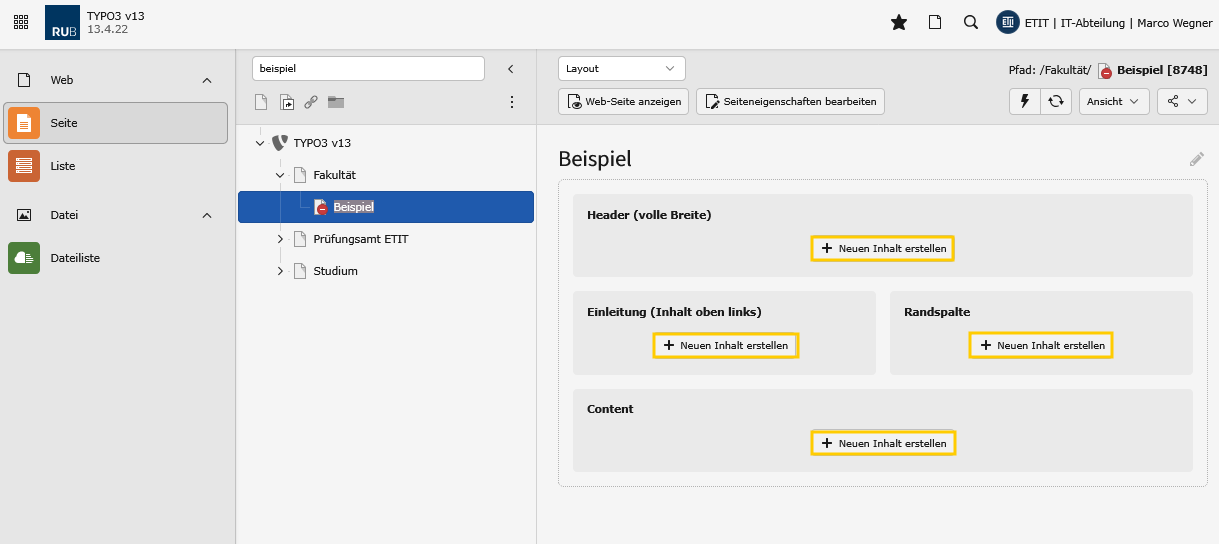
Task: Open the three-dot page tree options menu
Action: coord(511,102)
